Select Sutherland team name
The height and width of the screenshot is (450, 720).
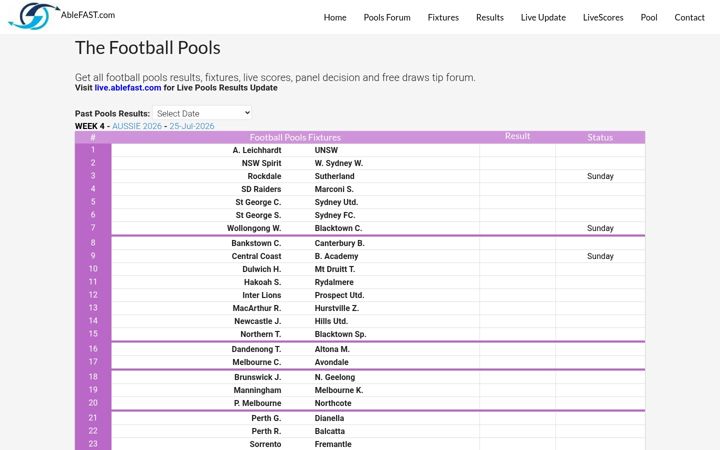click(x=334, y=176)
